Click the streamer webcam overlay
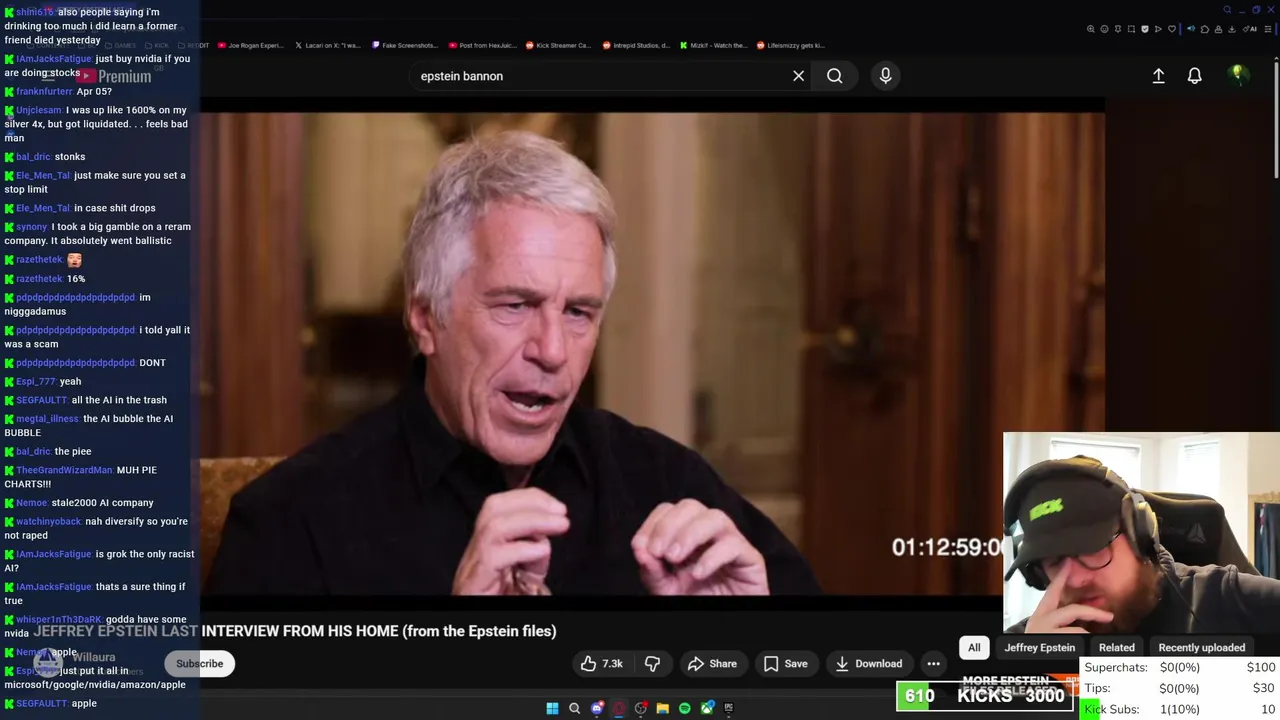 (1141, 532)
